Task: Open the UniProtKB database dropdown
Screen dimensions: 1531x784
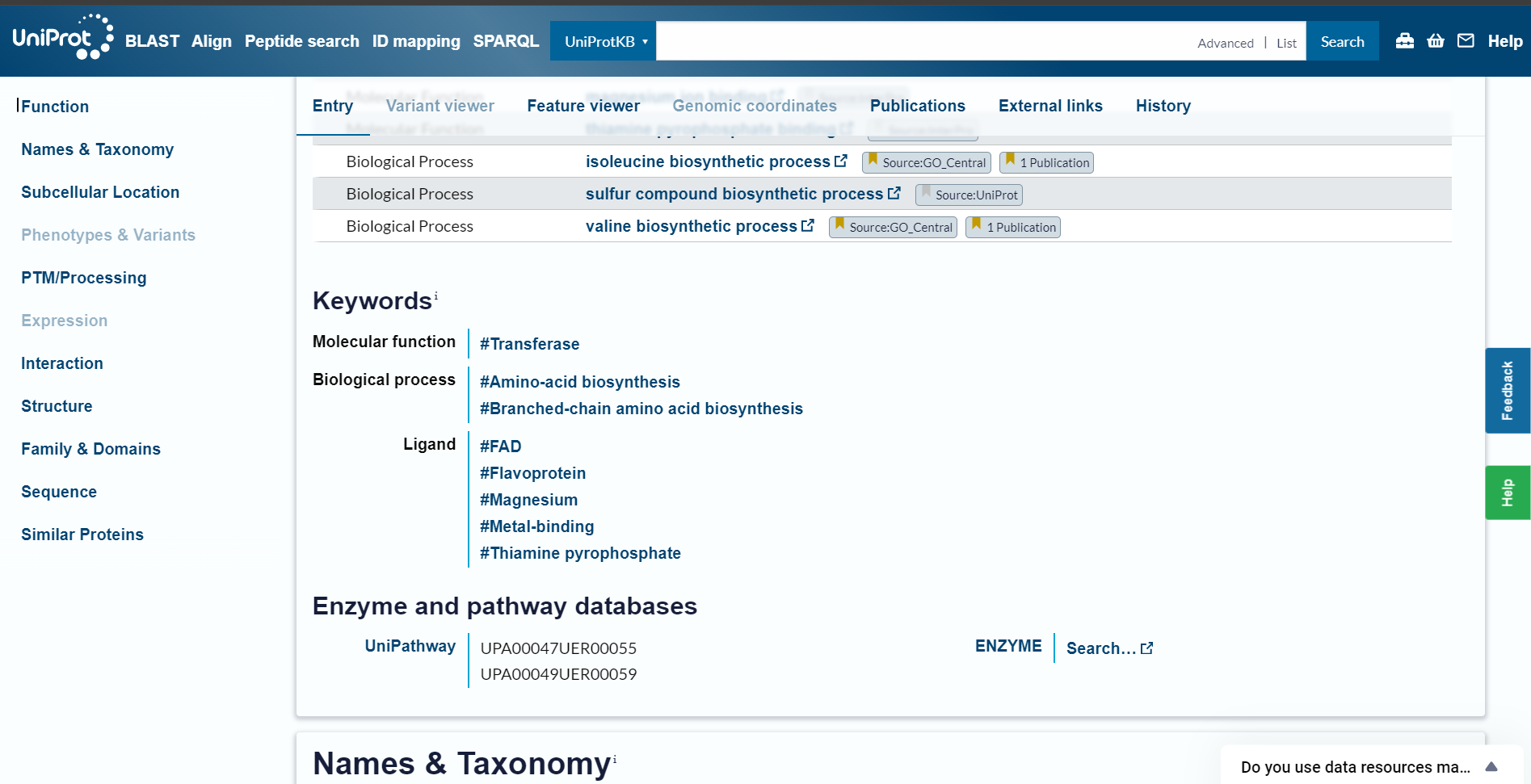Action: [603, 41]
